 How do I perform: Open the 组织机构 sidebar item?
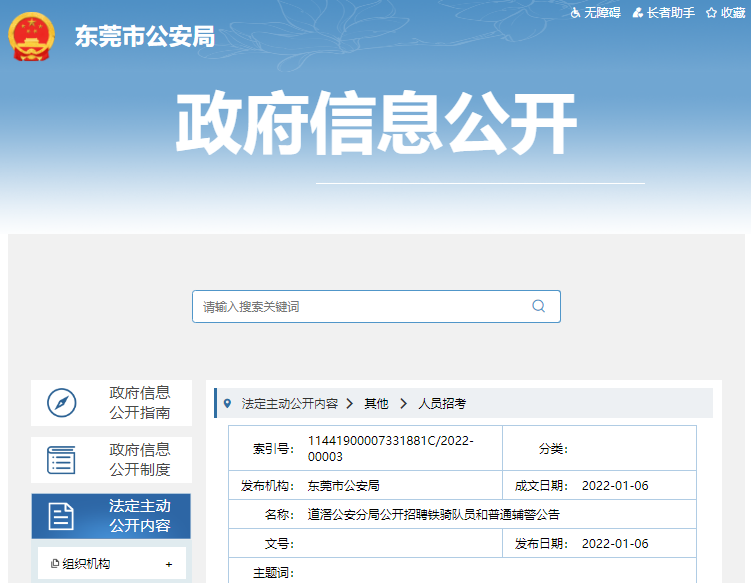(86, 564)
